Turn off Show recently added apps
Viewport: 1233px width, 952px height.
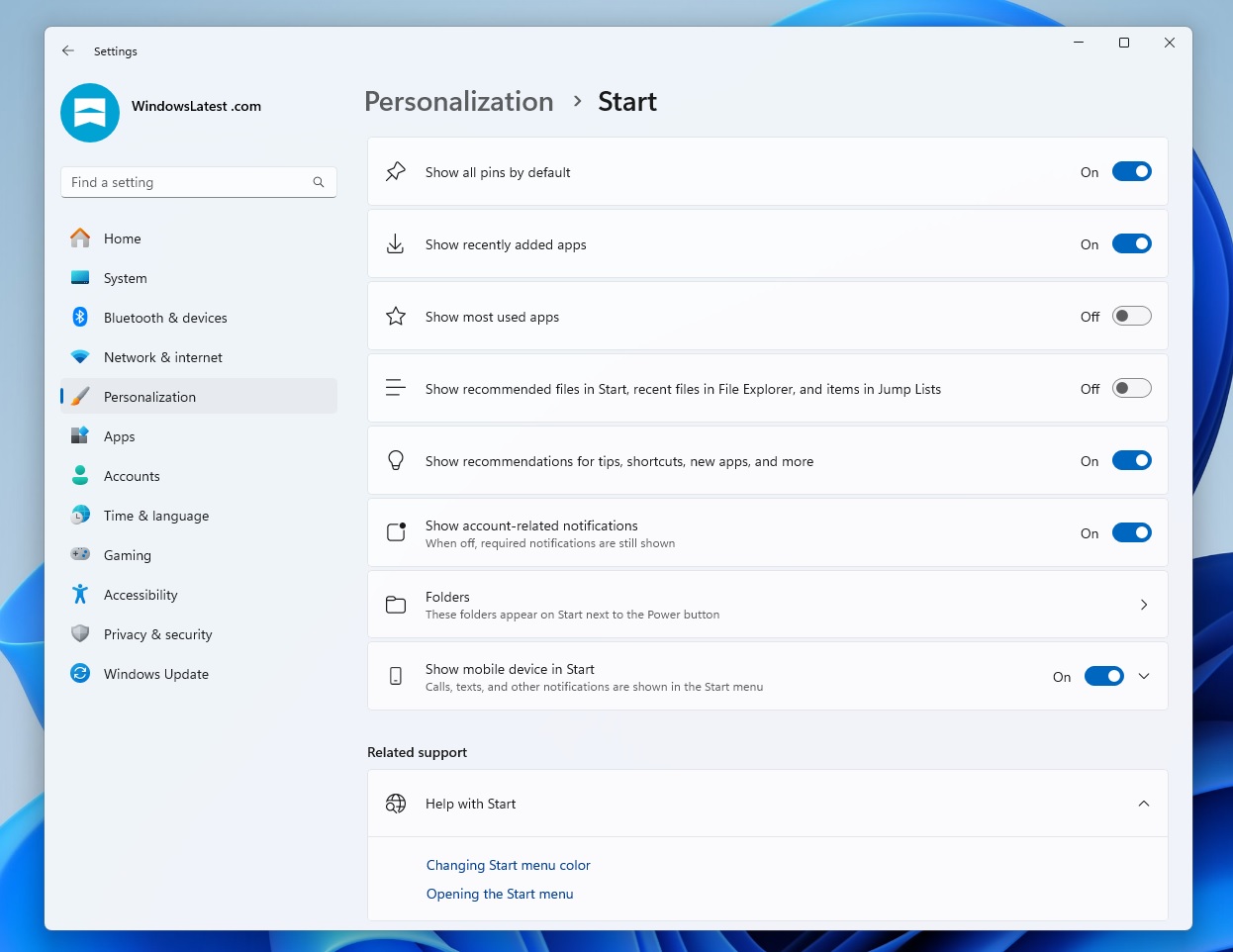point(1131,244)
